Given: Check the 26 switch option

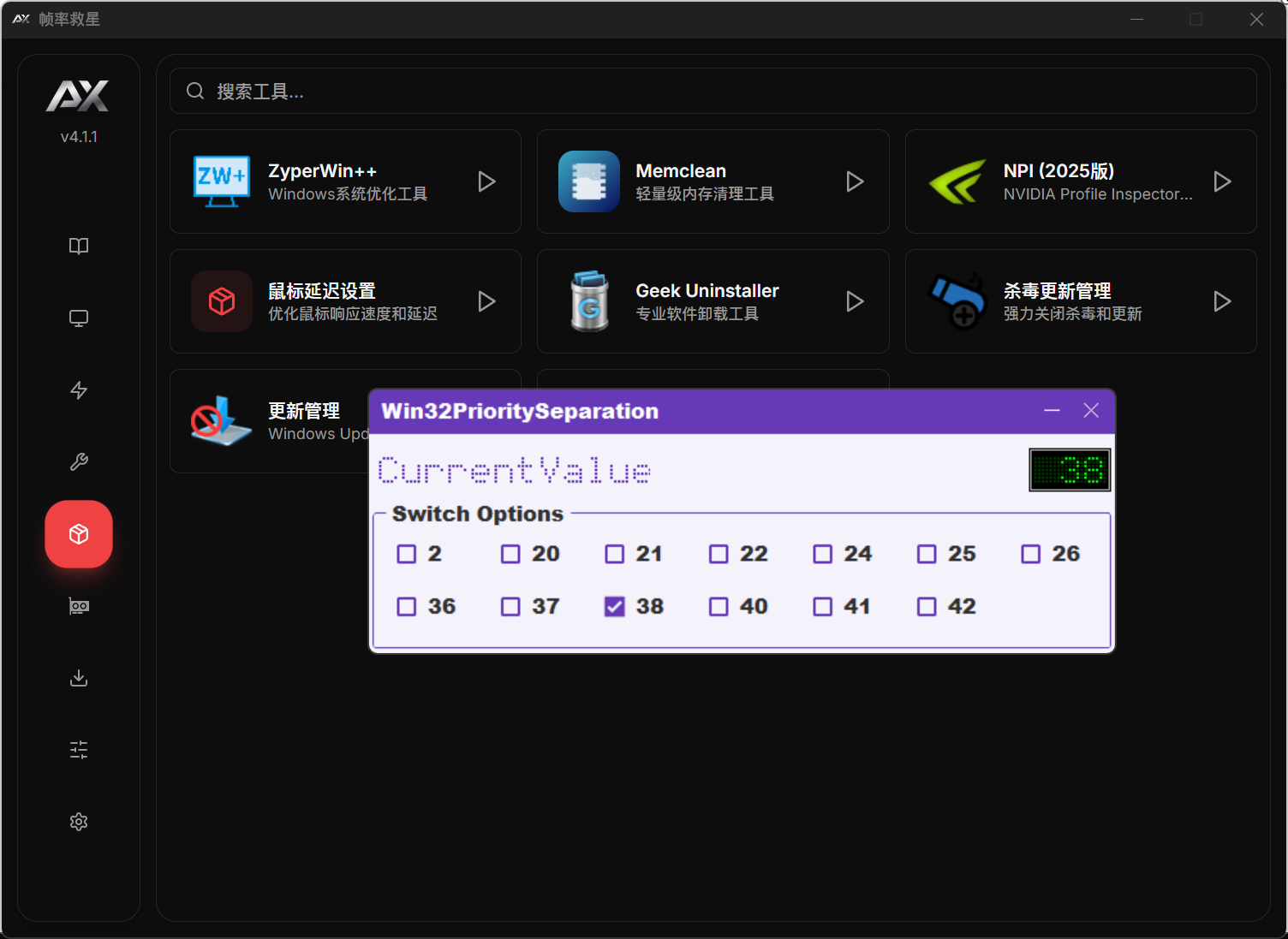Looking at the screenshot, I should click(1031, 555).
